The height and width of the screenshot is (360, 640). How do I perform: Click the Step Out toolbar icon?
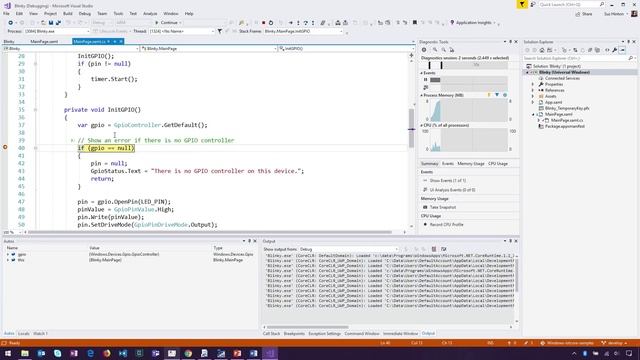click(313, 23)
